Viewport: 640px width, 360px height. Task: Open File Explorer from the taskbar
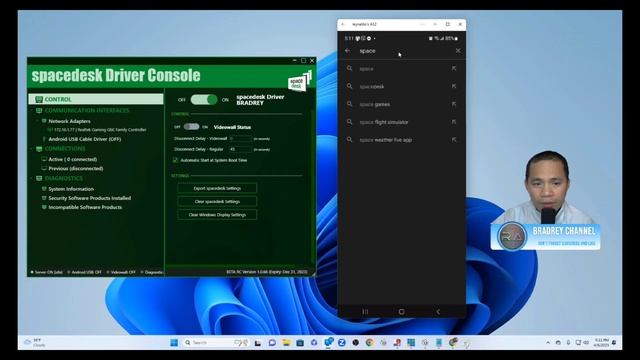286,342
